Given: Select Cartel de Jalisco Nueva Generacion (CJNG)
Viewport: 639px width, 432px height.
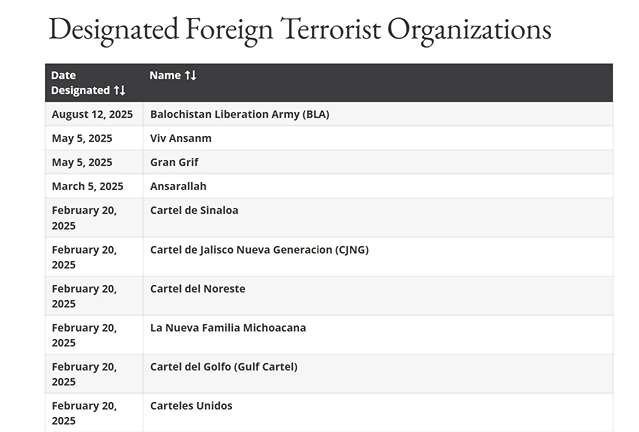Looking at the screenshot, I should (x=259, y=249).
